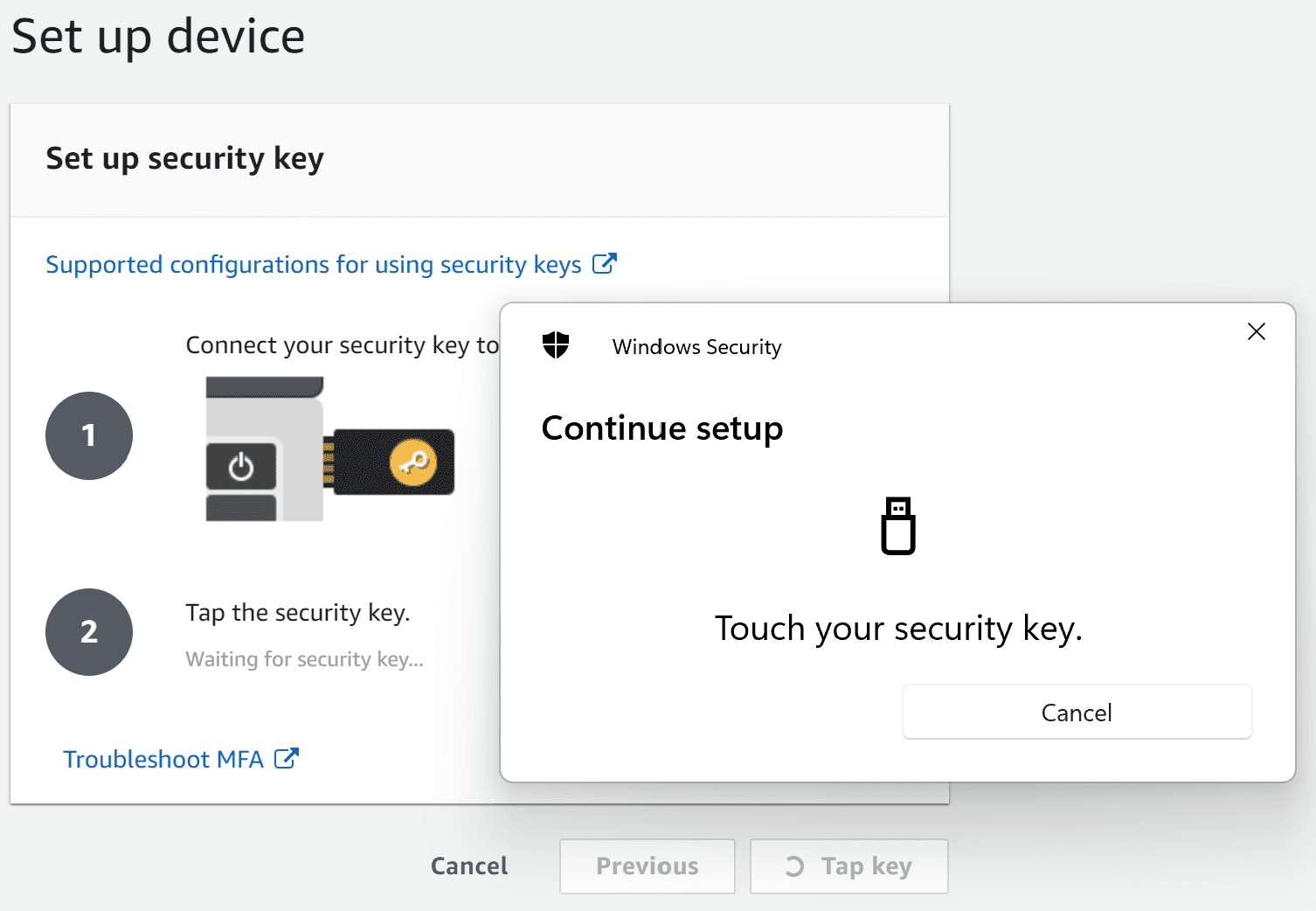Click the power button icon in illustration
Viewport: 1316px width, 911px height.
pyautogui.click(x=241, y=468)
